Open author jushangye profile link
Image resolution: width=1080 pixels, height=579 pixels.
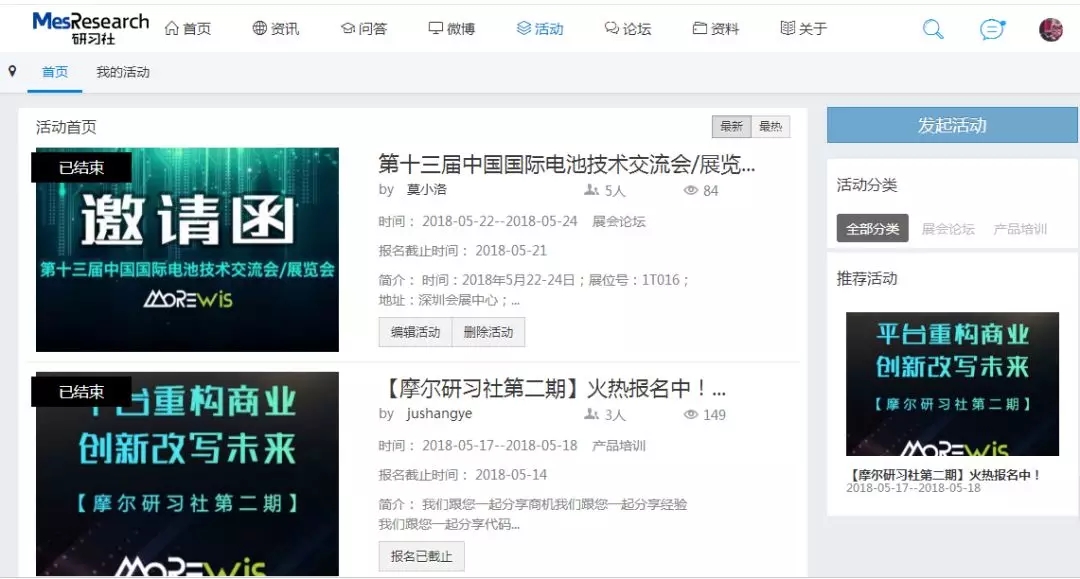tap(439, 413)
